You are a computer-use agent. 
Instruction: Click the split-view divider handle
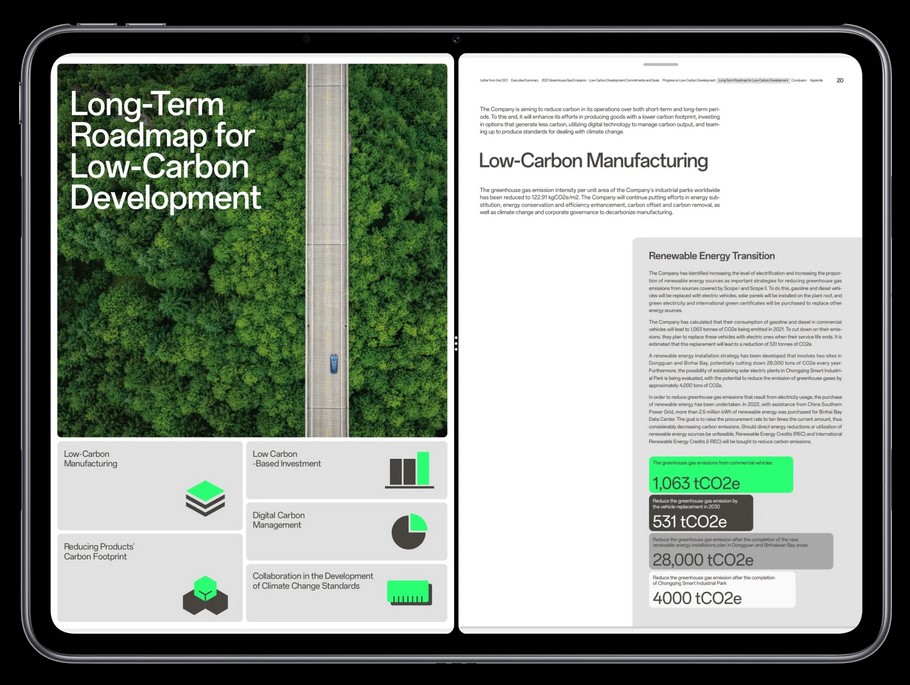(x=455, y=343)
